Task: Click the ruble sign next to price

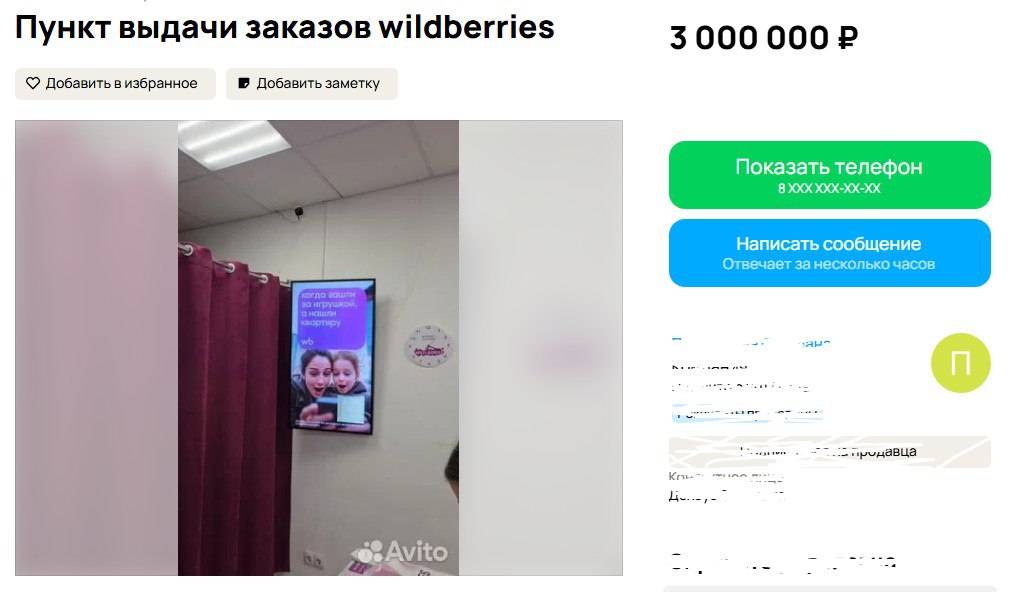Action: pyautogui.click(x=847, y=38)
